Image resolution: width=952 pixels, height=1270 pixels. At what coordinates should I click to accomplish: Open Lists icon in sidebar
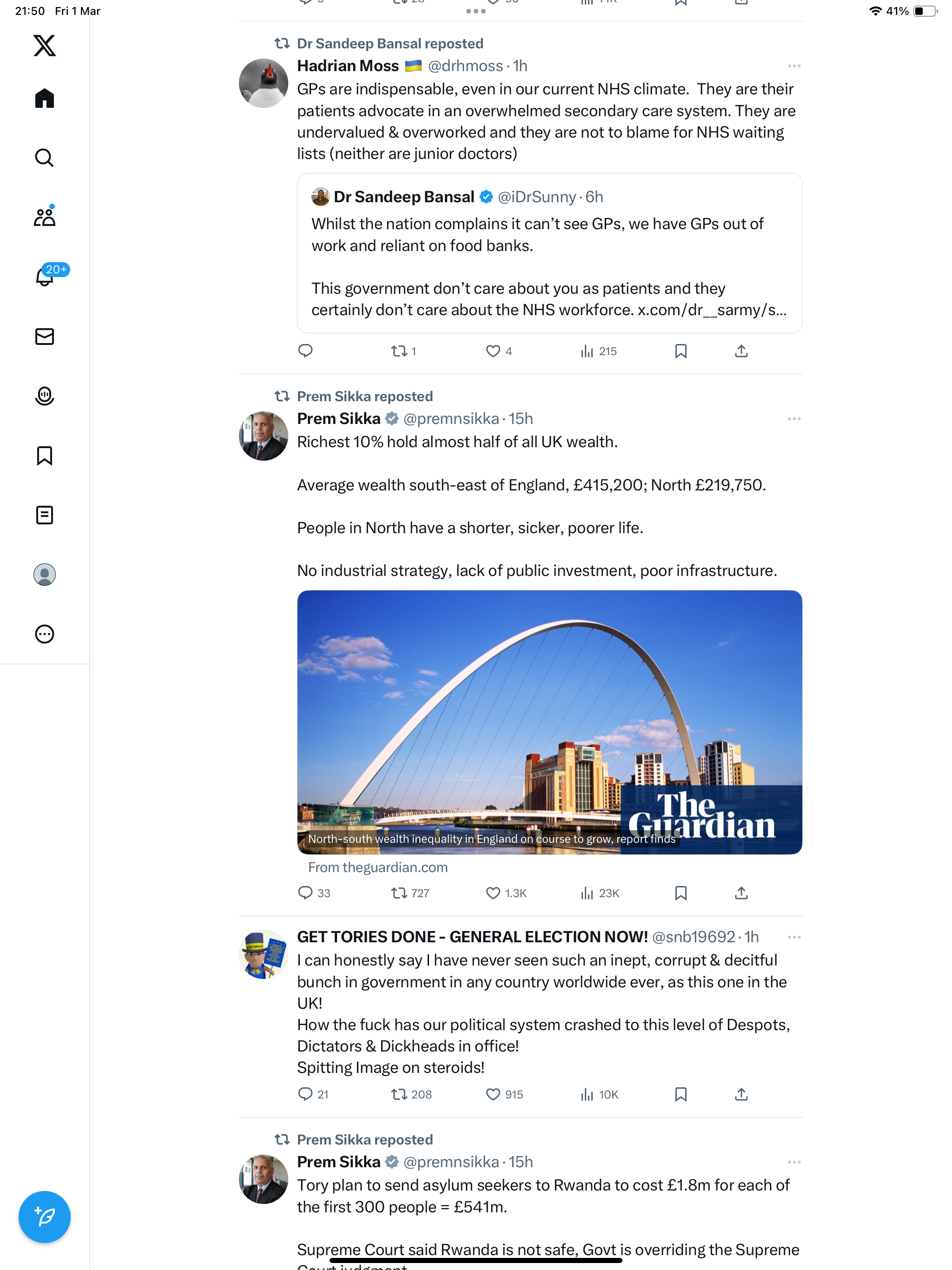pos(44,515)
